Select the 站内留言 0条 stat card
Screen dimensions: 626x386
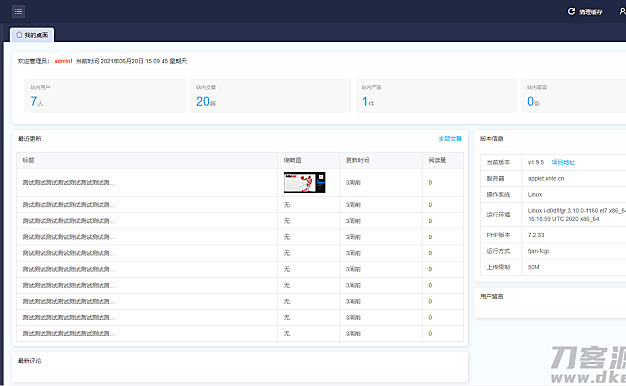coord(574,95)
